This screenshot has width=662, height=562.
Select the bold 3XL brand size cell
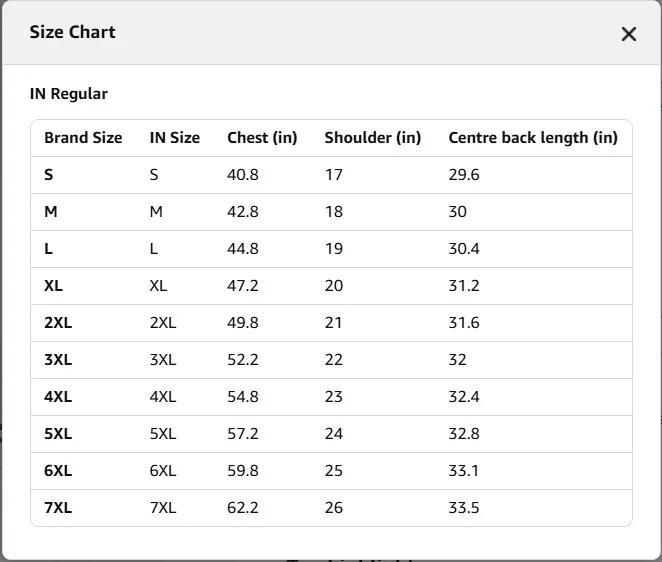58,360
